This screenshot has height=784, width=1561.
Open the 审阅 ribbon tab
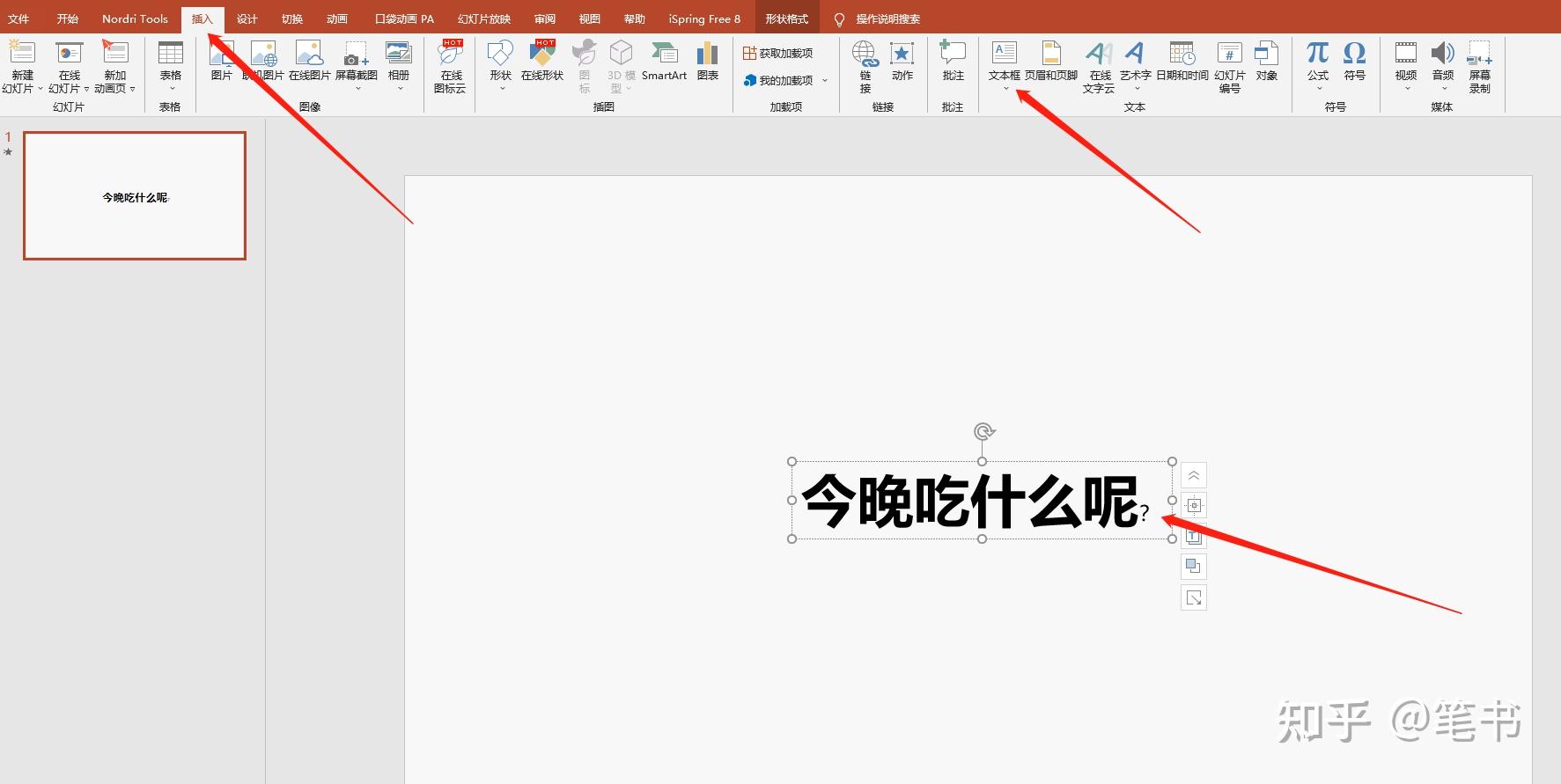545,18
